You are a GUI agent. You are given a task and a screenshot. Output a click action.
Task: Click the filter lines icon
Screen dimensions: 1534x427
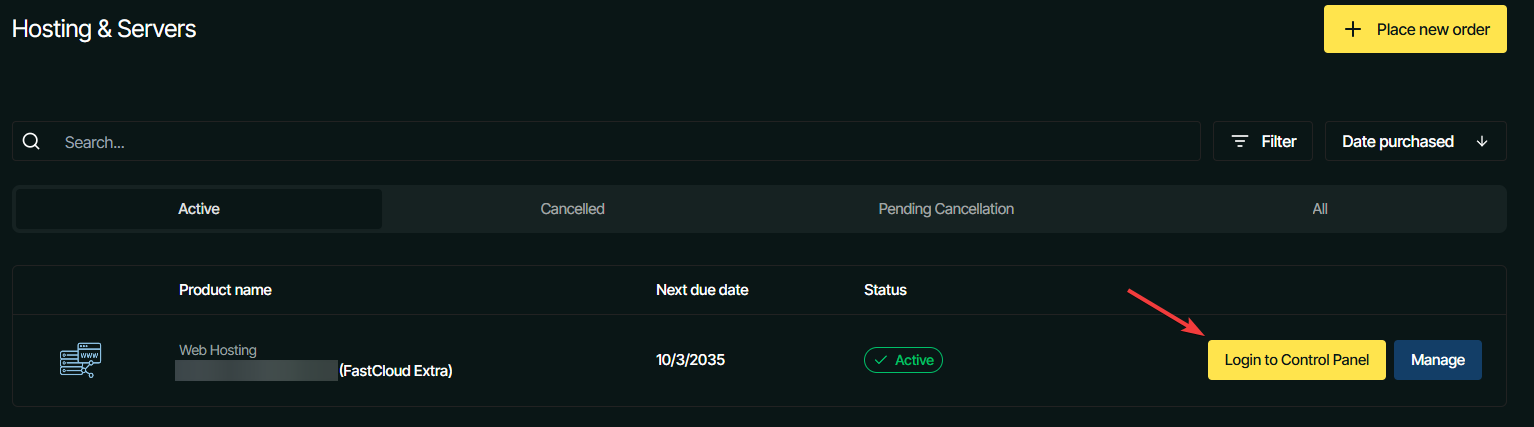coord(1240,142)
